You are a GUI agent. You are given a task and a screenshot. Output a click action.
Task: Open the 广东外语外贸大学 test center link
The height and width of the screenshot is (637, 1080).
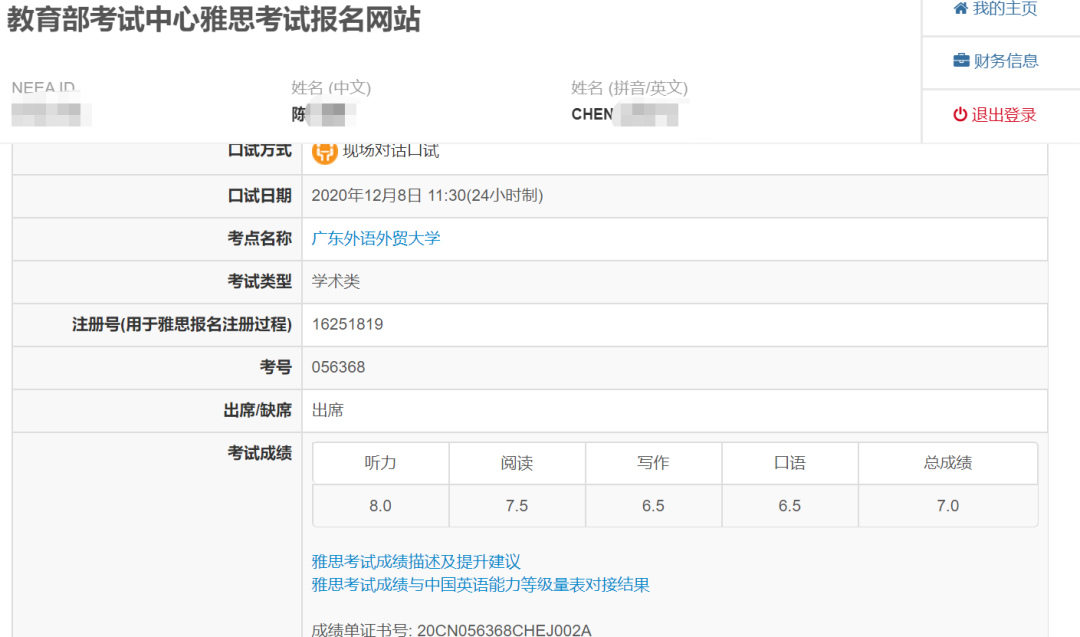pyautogui.click(x=376, y=238)
